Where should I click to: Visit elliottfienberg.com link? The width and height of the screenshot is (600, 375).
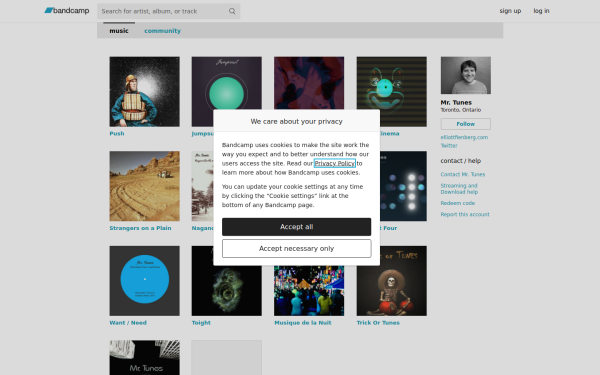tap(464, 137)
